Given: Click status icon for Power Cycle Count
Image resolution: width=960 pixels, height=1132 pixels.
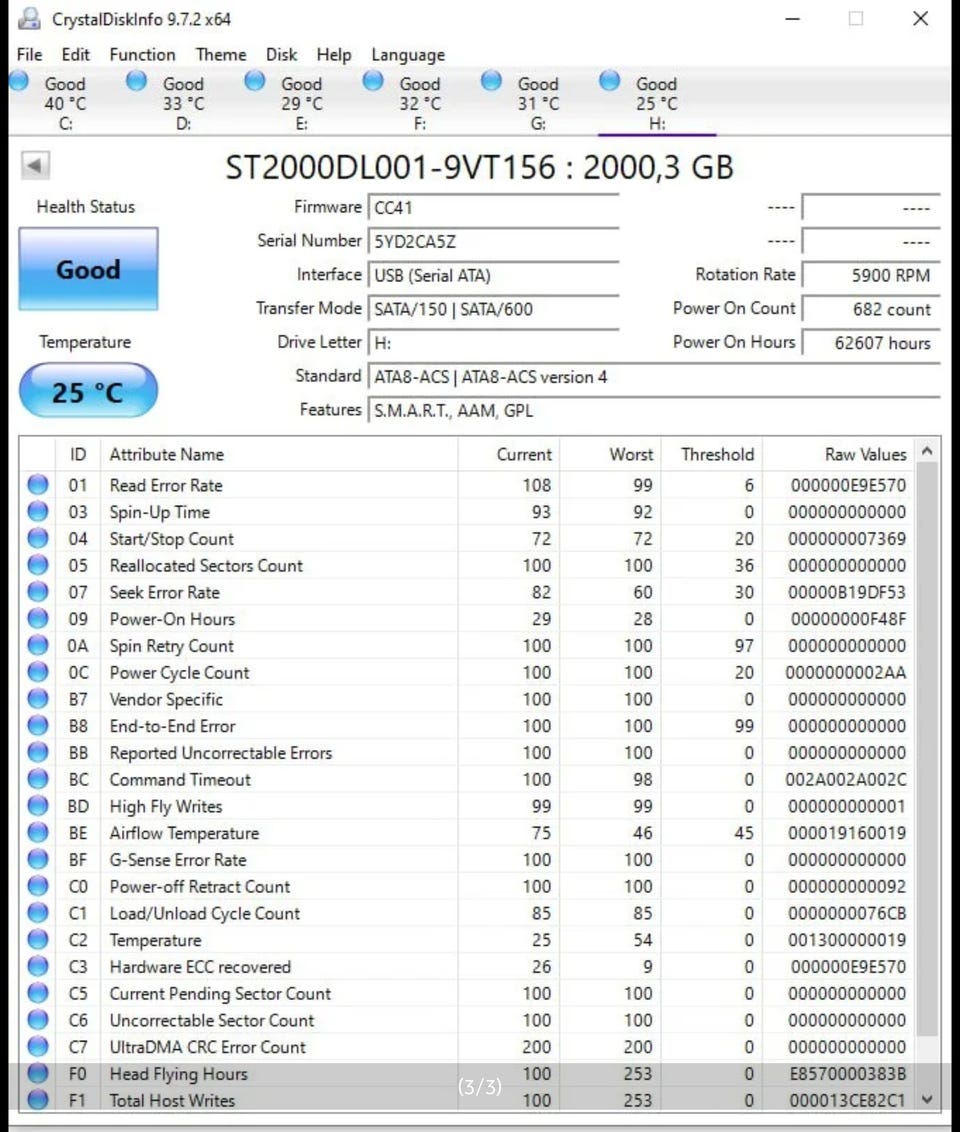Looking at the screenshot, I should tap(38, 671).
